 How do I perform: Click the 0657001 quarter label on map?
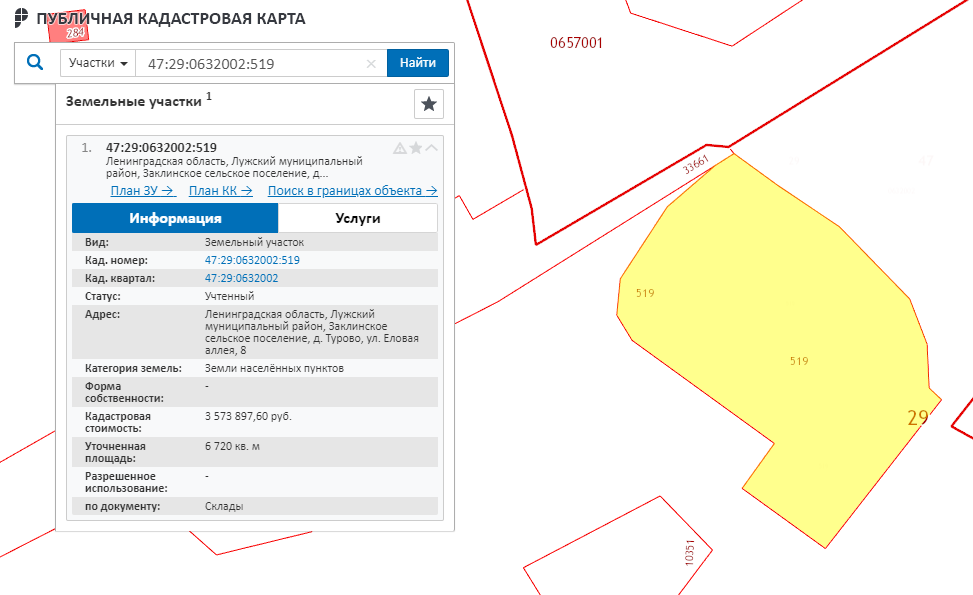tap(576, 43)
